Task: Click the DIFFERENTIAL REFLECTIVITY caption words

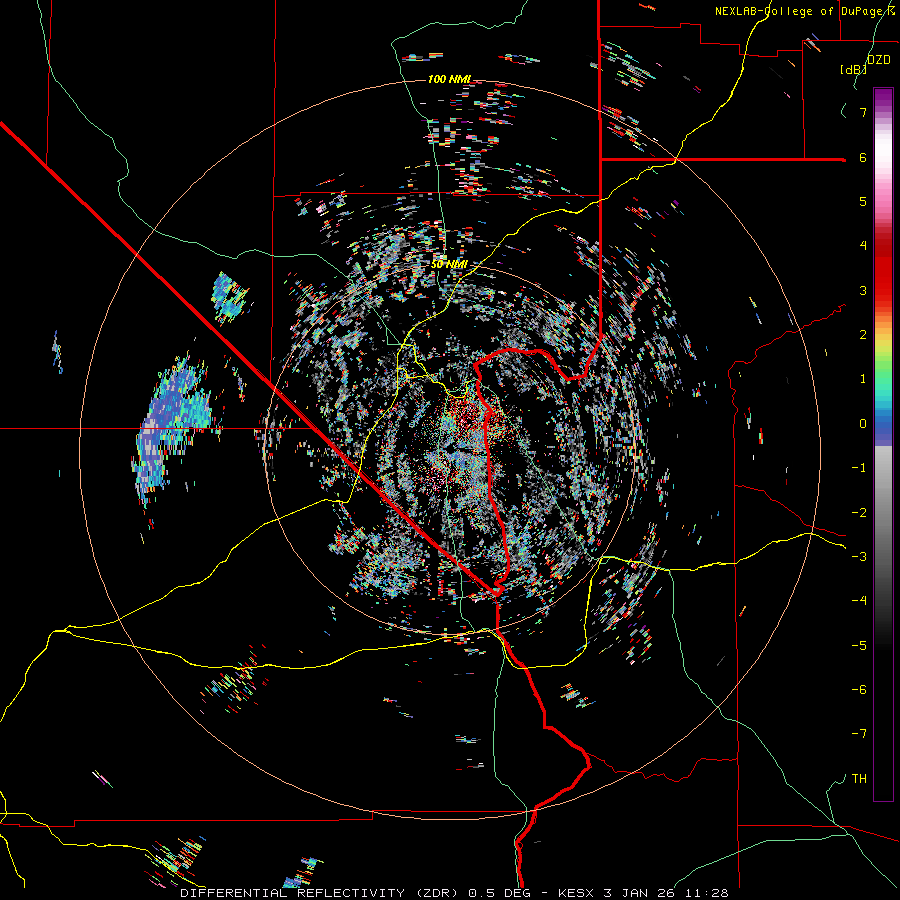Action: click(x=293, y=893)
